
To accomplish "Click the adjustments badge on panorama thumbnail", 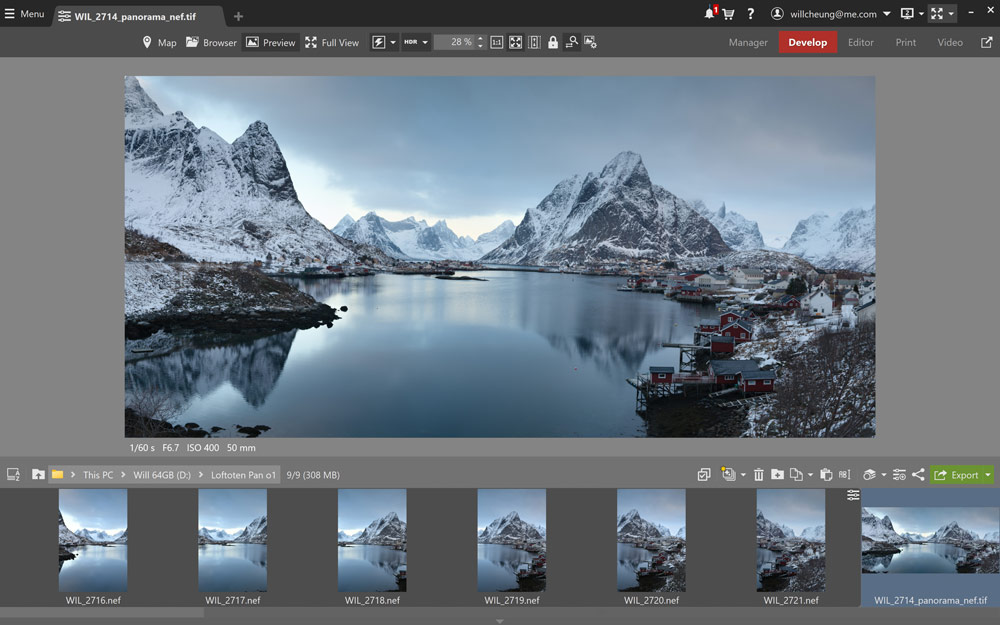I will click(853, 496).
